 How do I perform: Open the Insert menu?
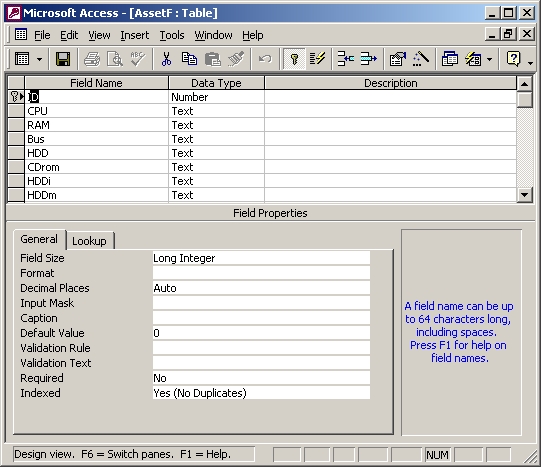click(135, 35)
